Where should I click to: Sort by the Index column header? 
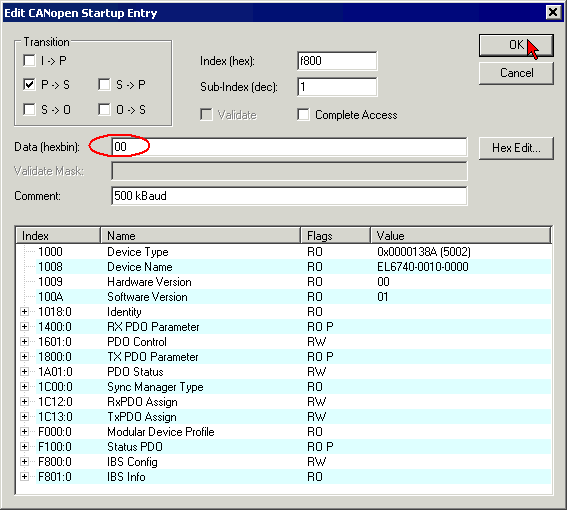click(x=58, y=236)
